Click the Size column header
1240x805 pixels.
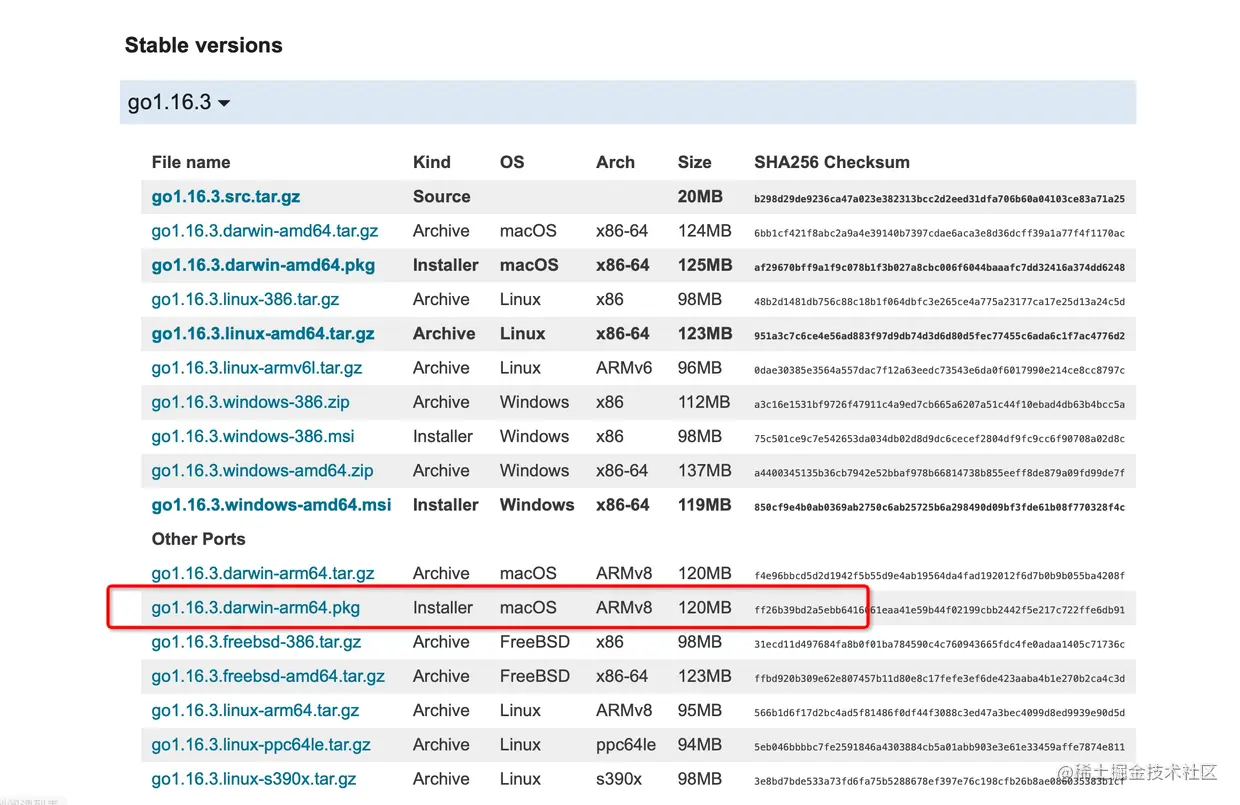pyautogui.click(x=694, y=162)
